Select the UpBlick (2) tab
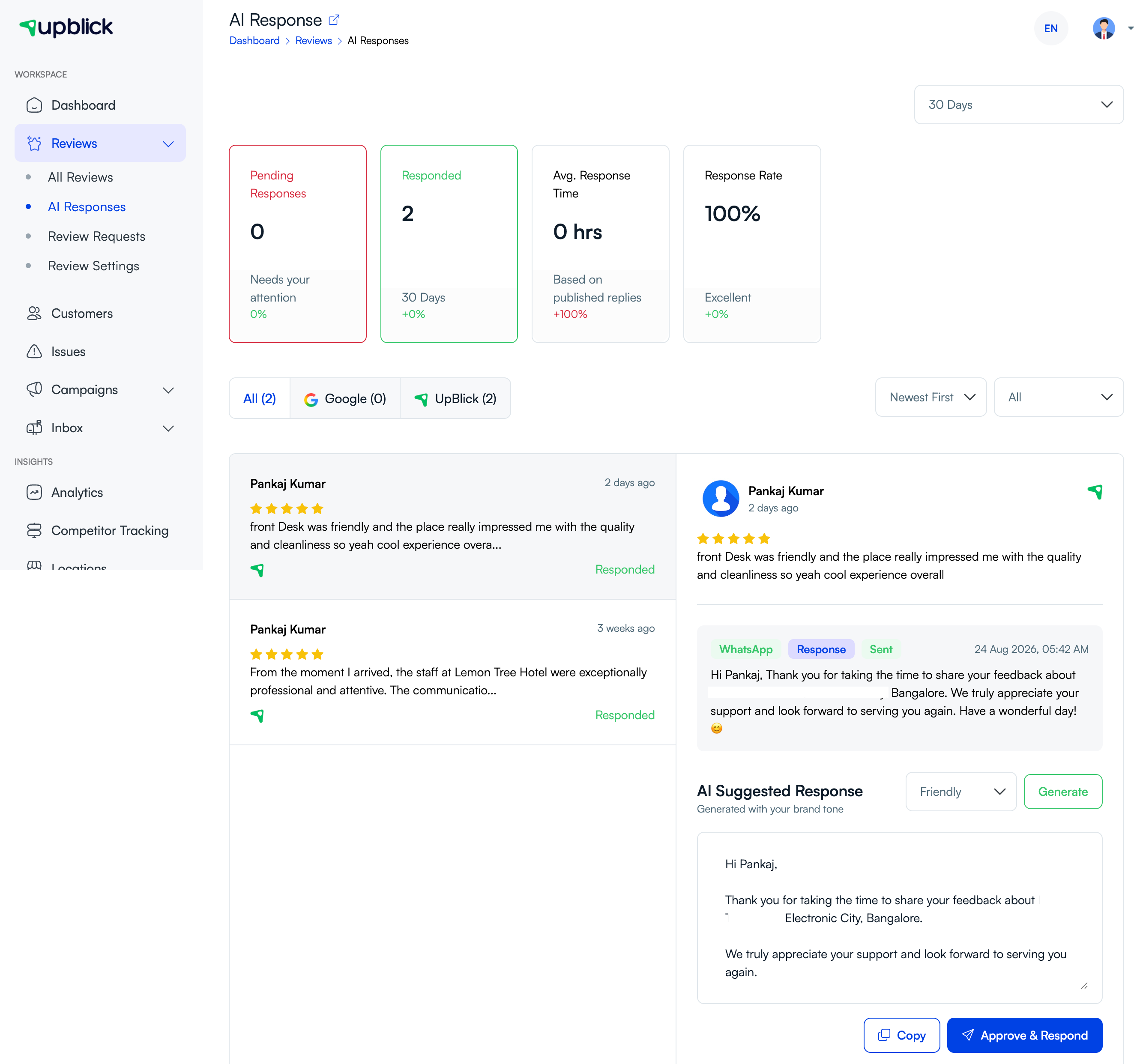The width and height of the screenshot is (1137, 1064). coord(455,398)
